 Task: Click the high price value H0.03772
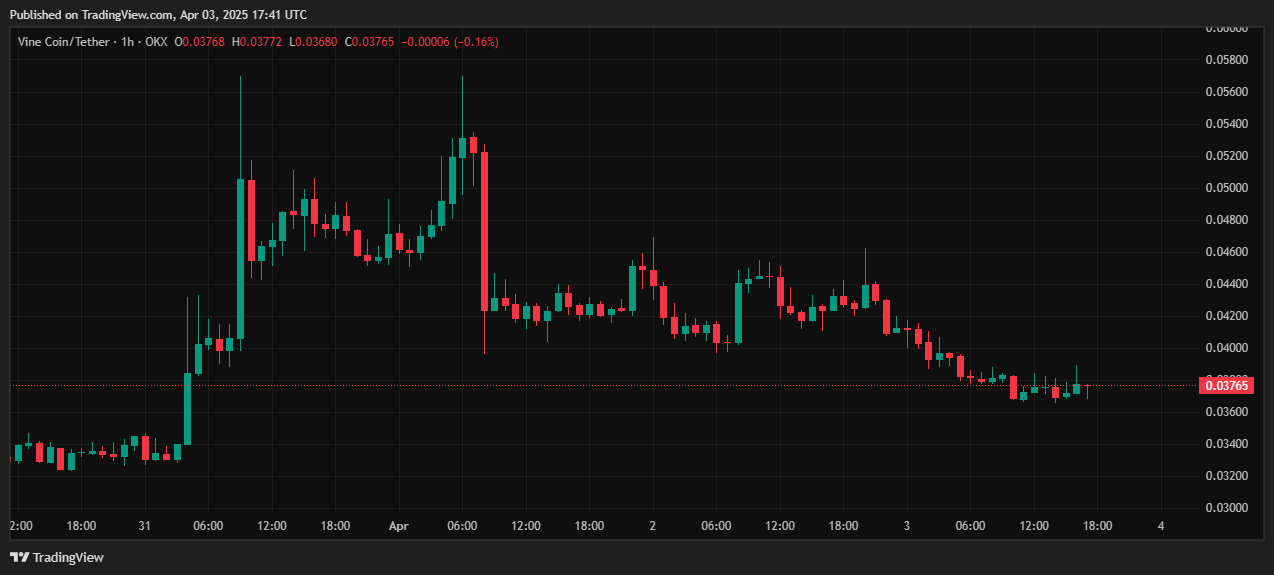pos(257,42)
